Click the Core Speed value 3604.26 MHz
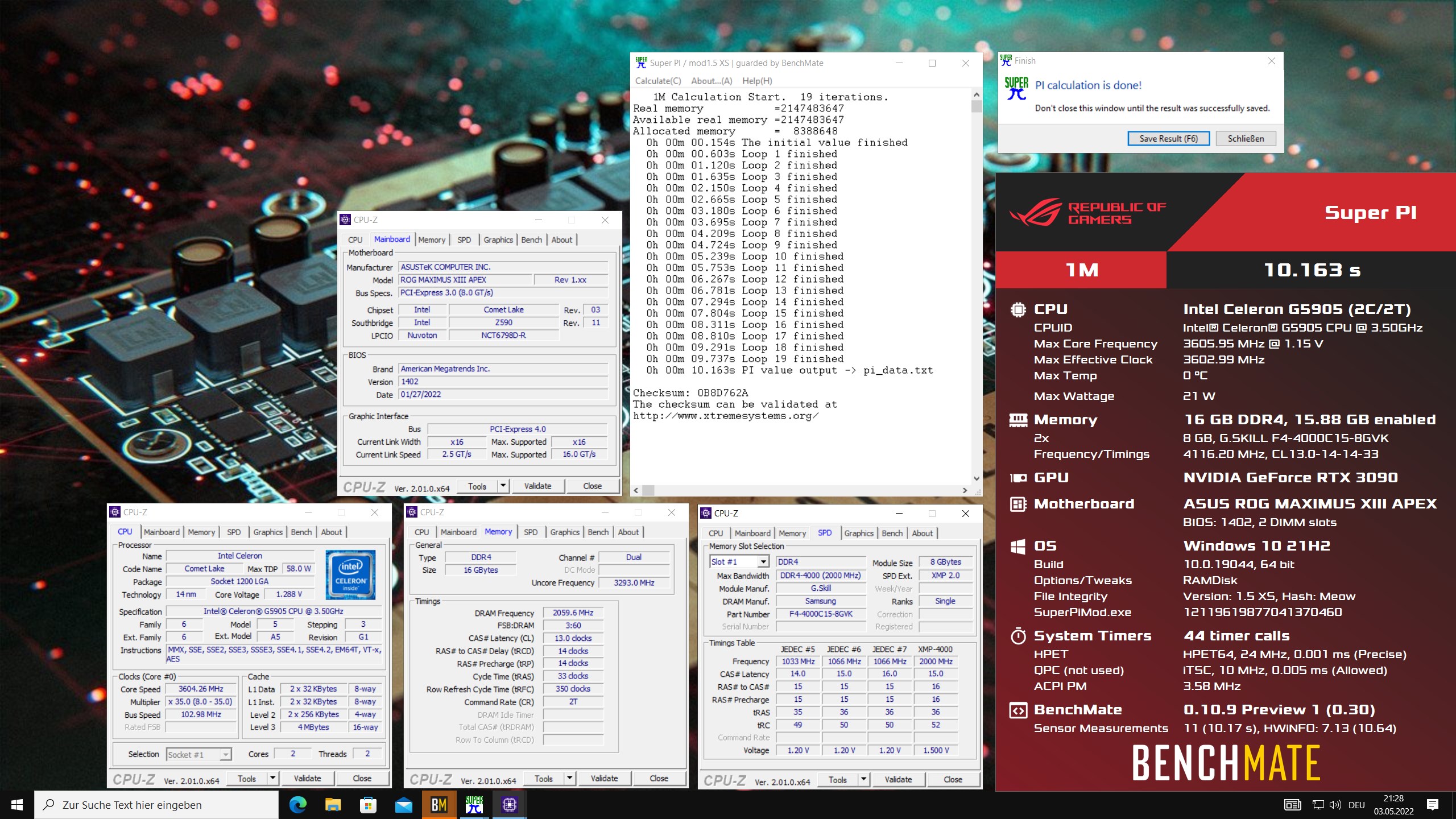The image size is (1456, 819). click(x=201, y=689)
